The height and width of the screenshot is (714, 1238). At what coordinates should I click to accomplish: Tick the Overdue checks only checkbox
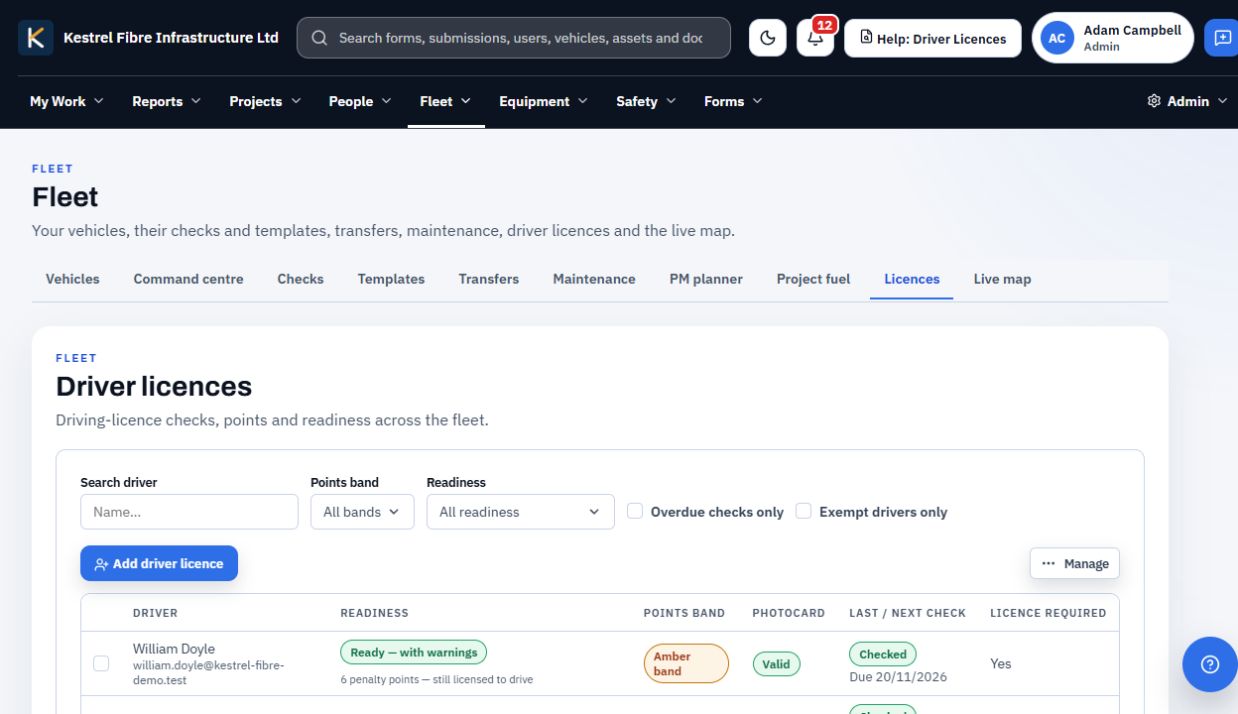[x=634, y=511]
